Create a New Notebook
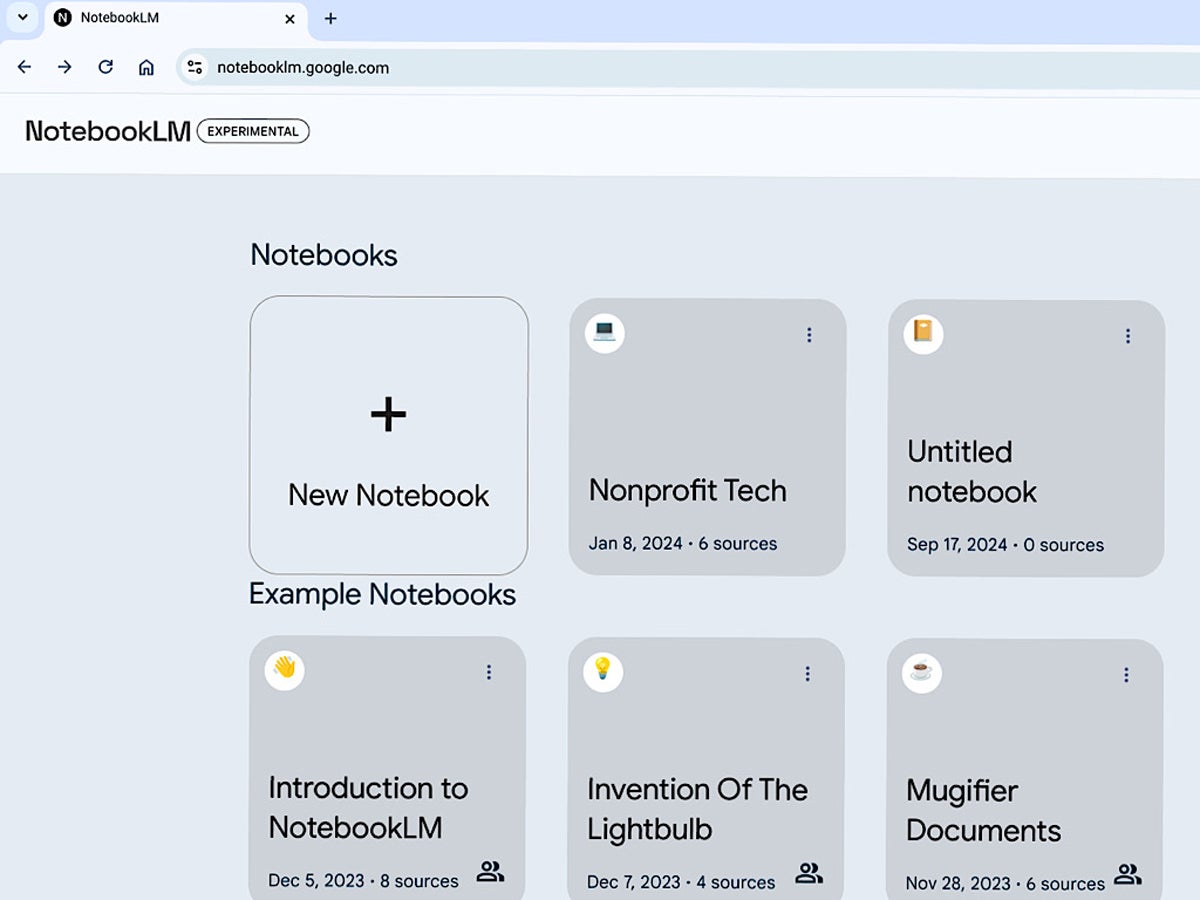This screenshot has width=1200, height=900. point(389,435)
